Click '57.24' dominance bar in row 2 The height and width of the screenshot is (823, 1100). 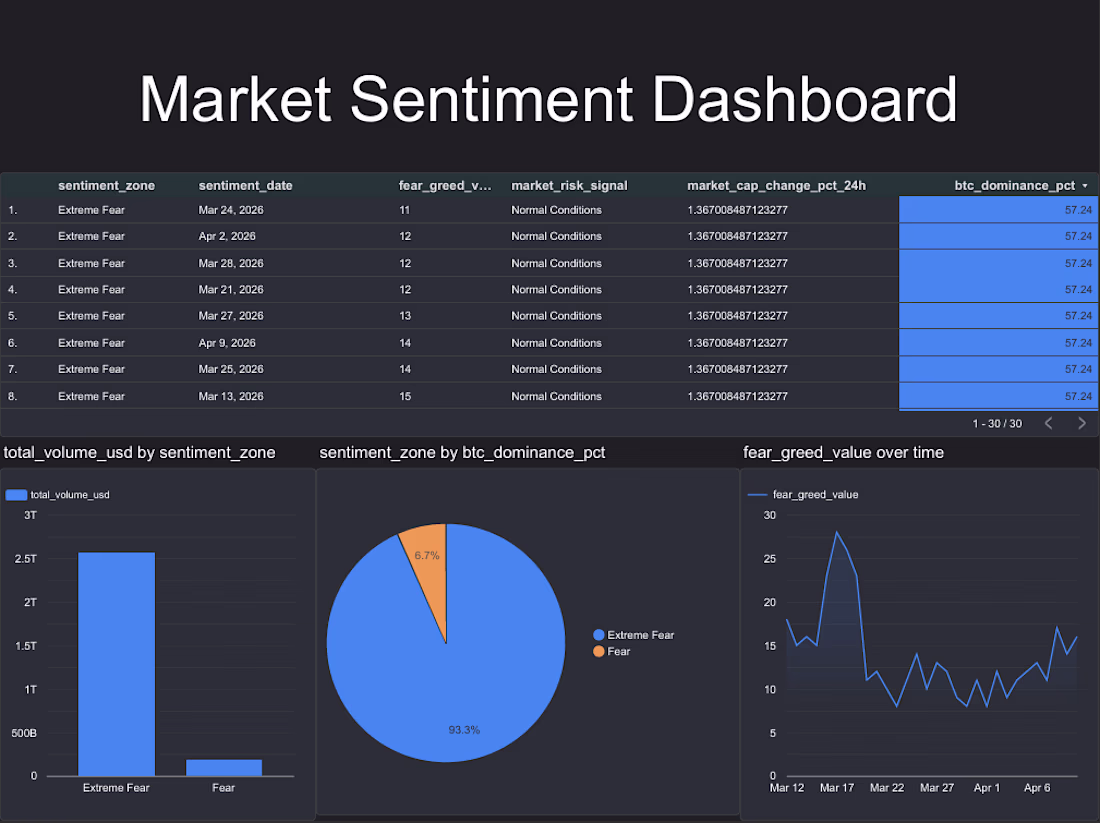998,236
